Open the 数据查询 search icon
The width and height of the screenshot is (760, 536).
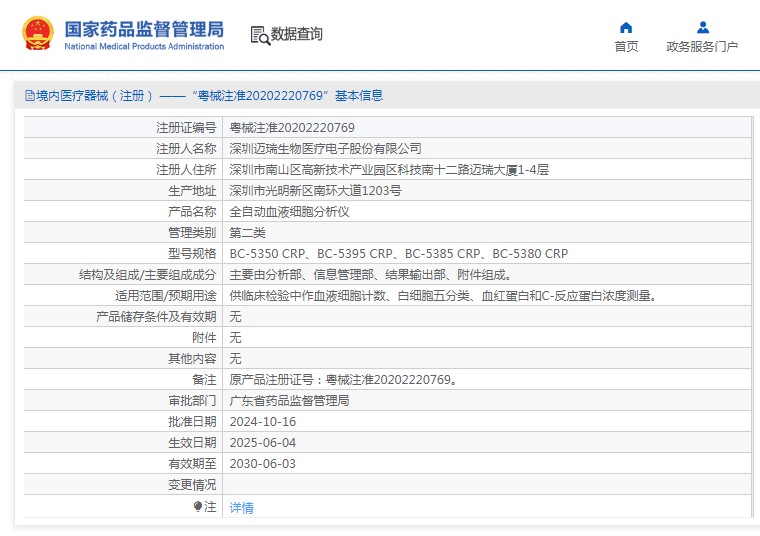[260, 36]
